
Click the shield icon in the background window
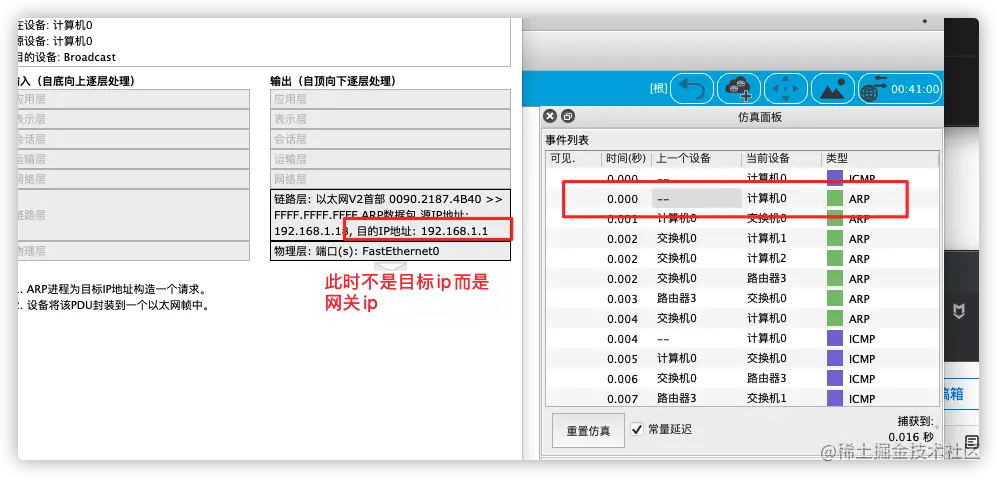coord(957,311)
